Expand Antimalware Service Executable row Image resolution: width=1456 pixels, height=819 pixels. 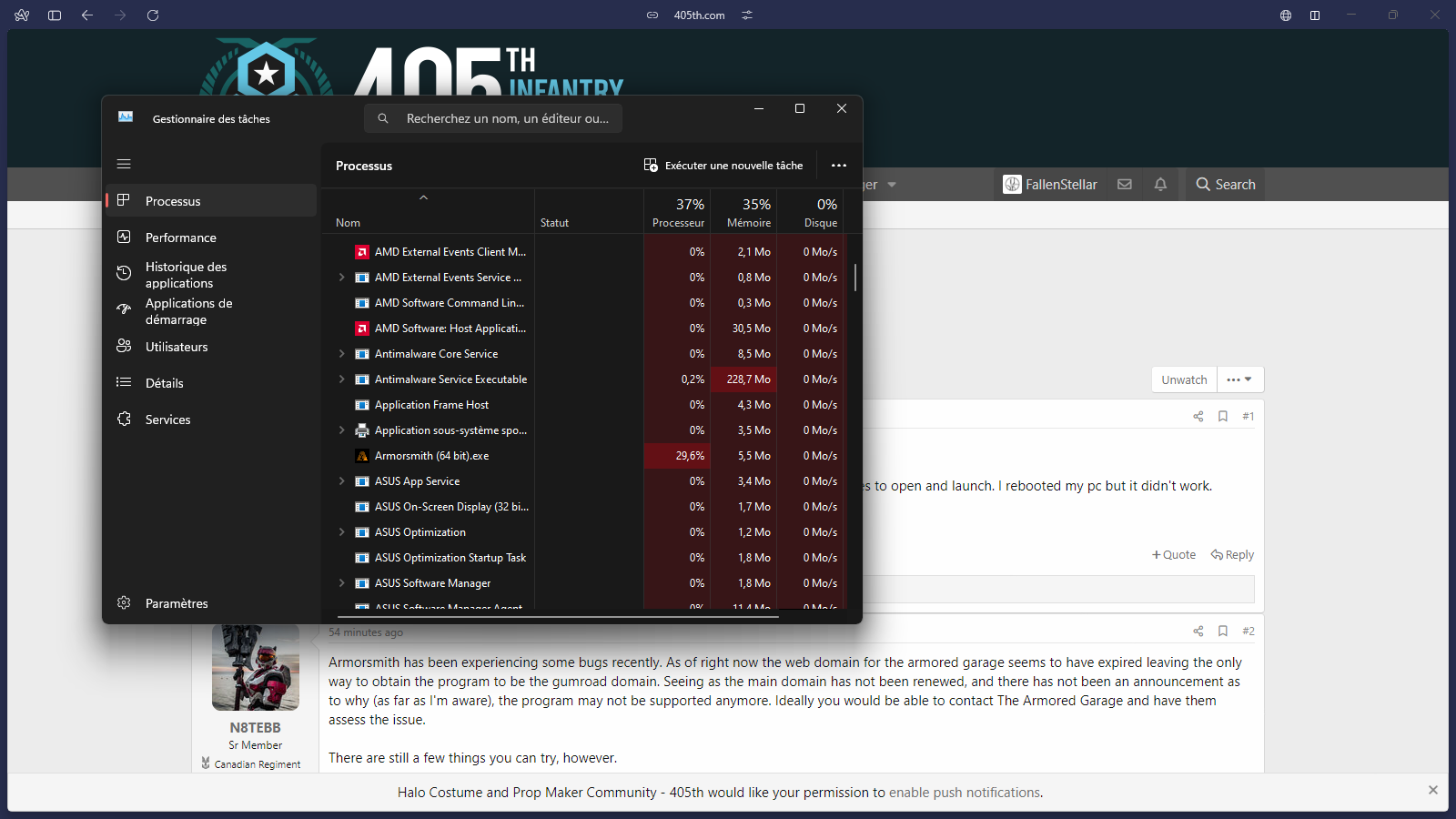click(341, 379)
